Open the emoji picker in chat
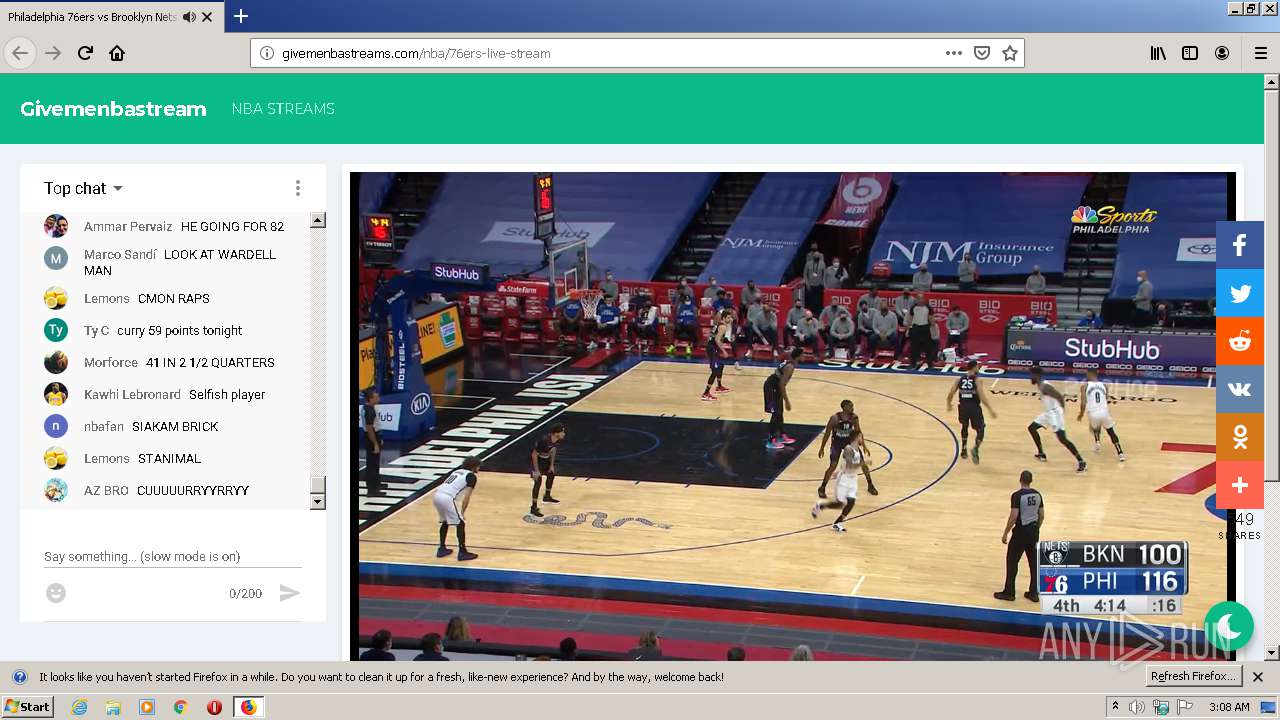The image size is (1280, 720). click(56, 593)
